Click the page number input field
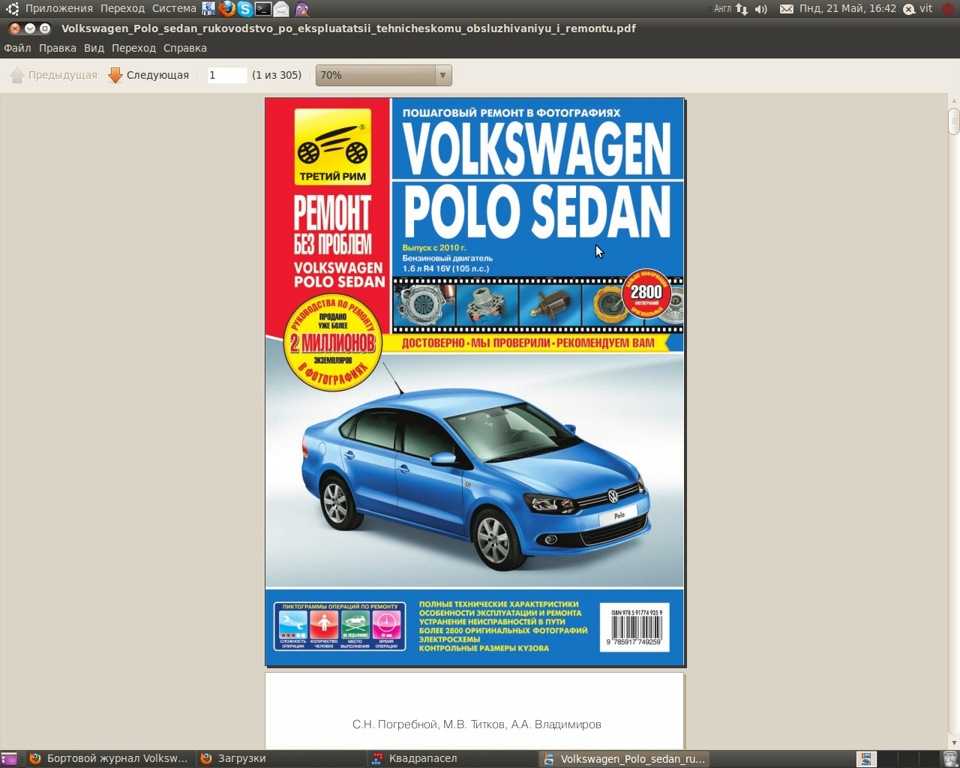 [227, 75]
